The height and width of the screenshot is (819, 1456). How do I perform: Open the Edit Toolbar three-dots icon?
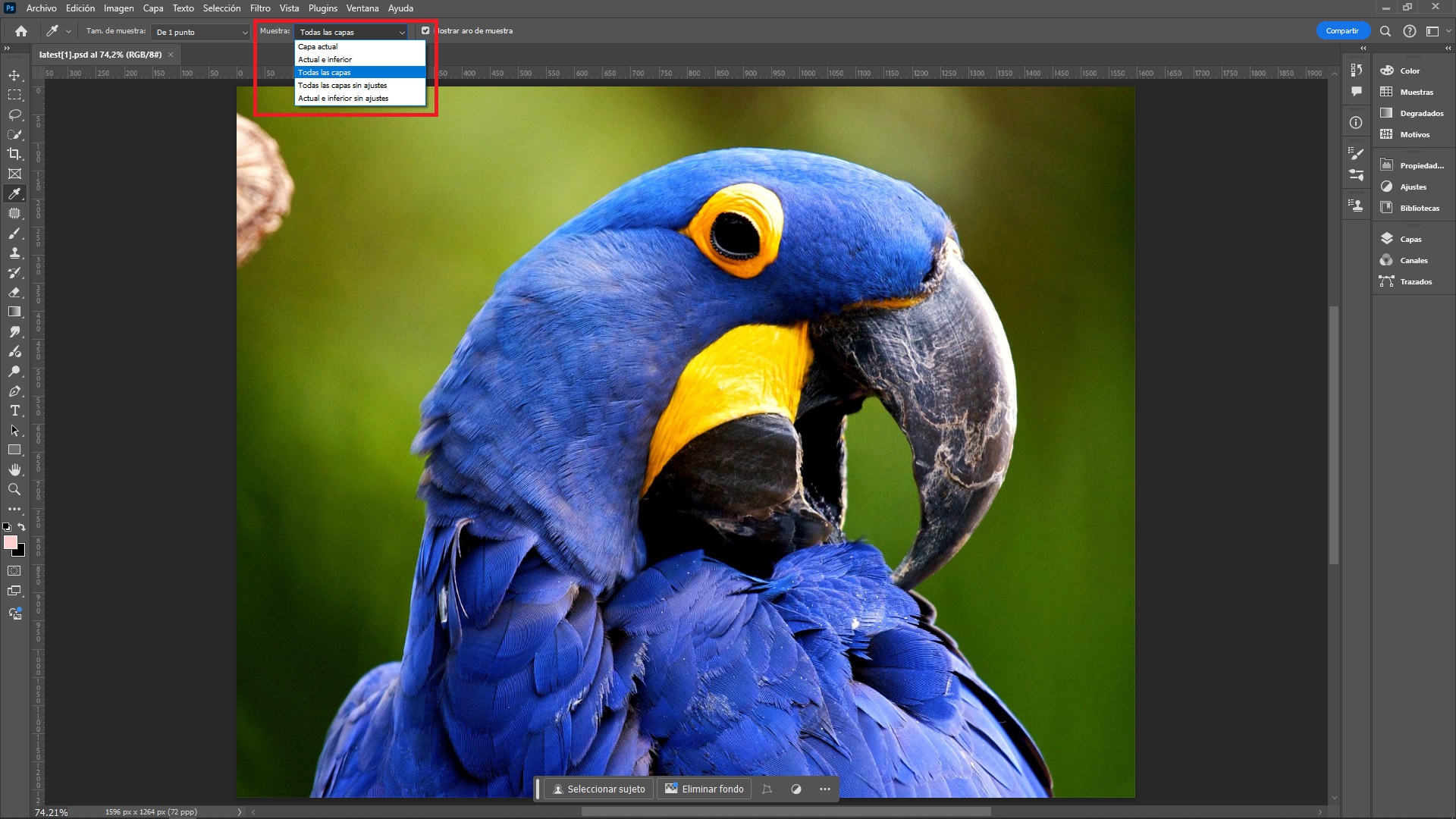point(14,509)
